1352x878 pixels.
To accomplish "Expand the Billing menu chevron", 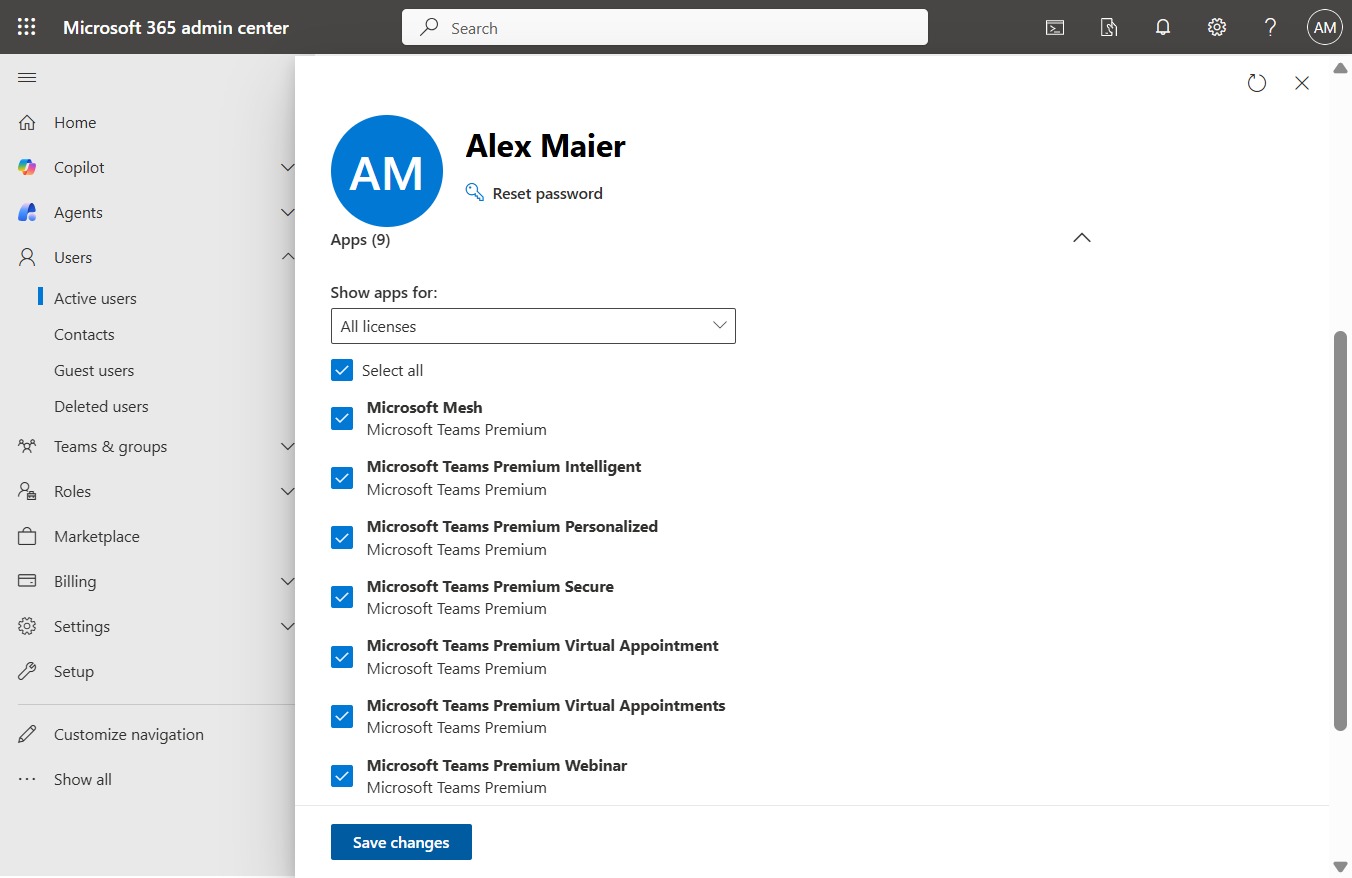I will tap(287, 581).
